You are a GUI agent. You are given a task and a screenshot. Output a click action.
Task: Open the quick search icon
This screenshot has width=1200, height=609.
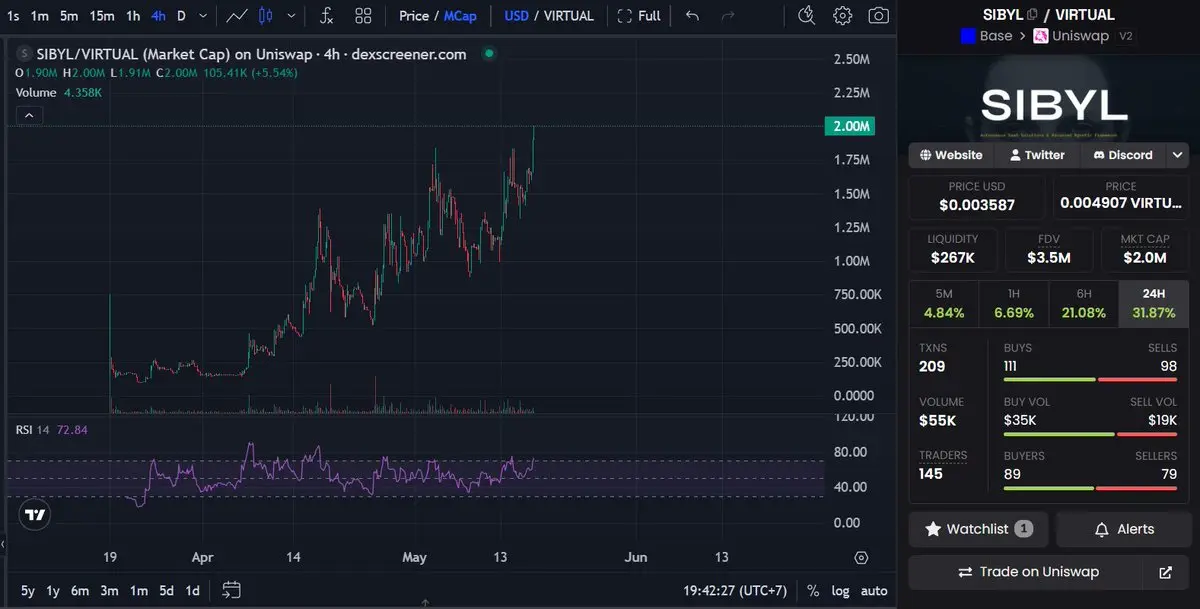coord(807,16)
